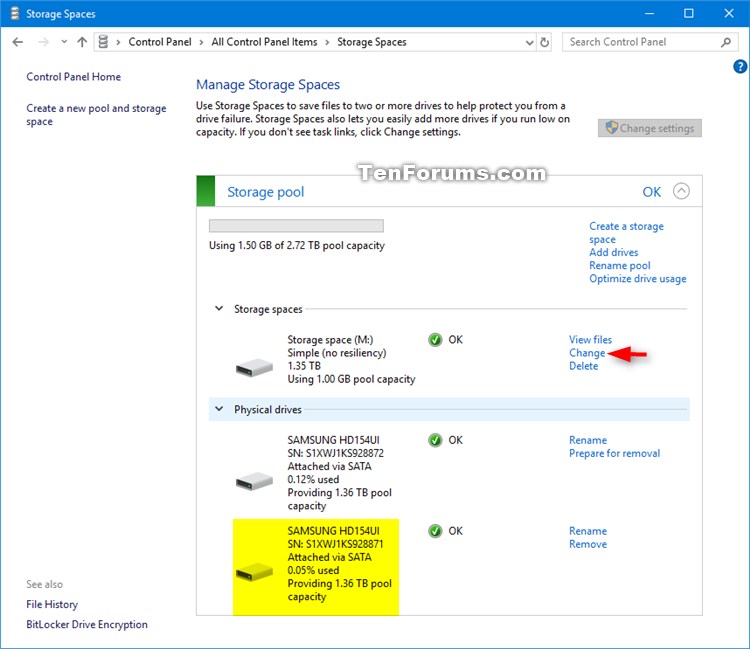
Task: Click the forward navigation arrow
Action: [44, 42]
